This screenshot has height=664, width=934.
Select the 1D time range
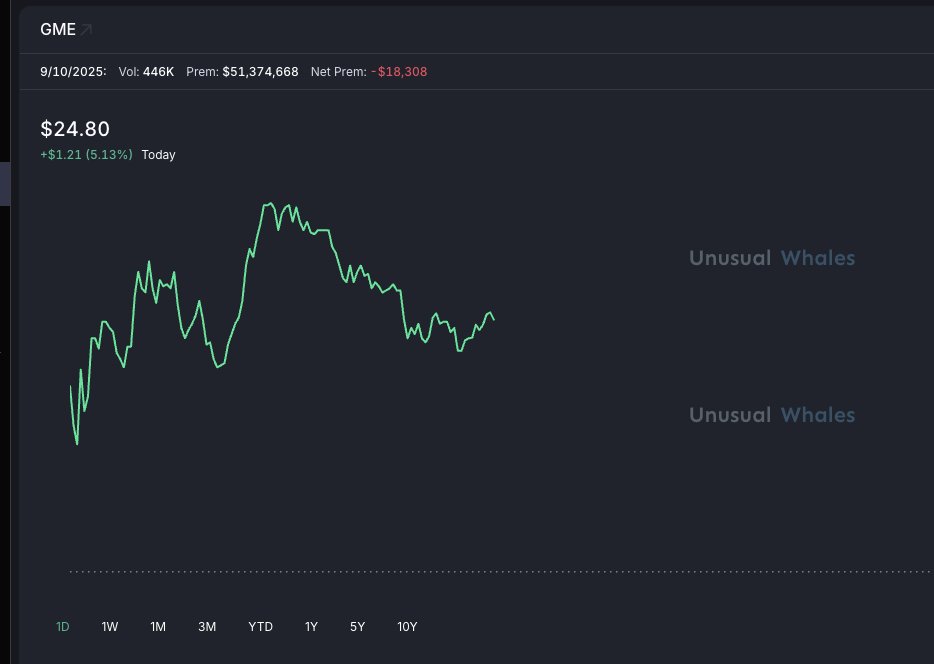63,627
